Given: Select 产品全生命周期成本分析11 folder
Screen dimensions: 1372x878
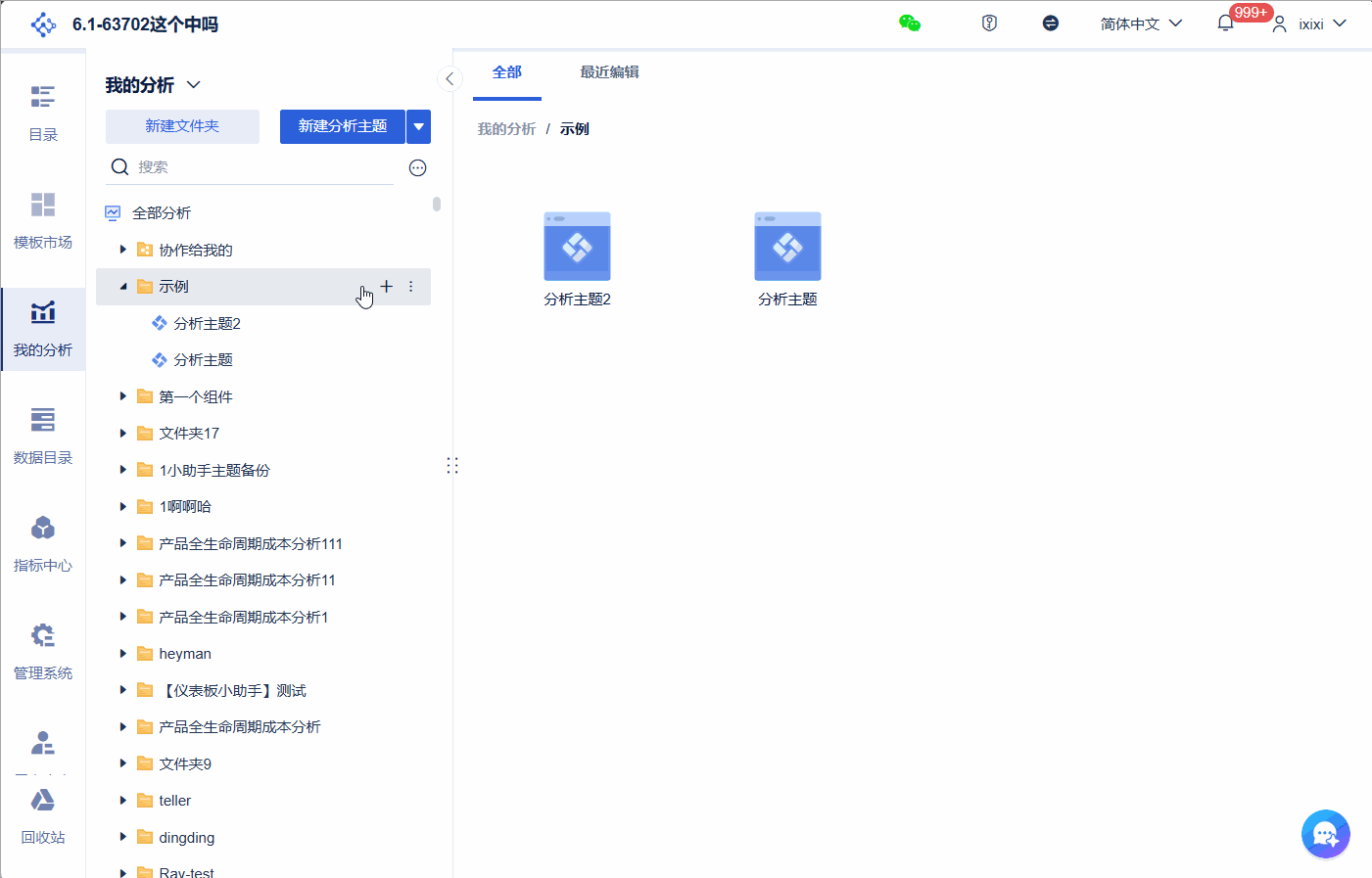Looking at the screenshot, I should pyautogui.click(x=247, y=579).
